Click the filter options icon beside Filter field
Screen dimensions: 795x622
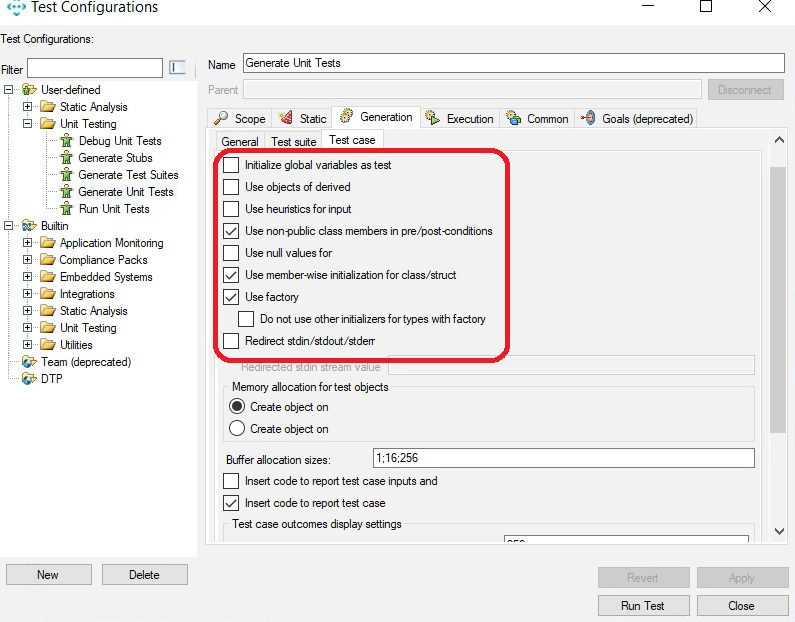pyautogui.click(x=177, y=67)
